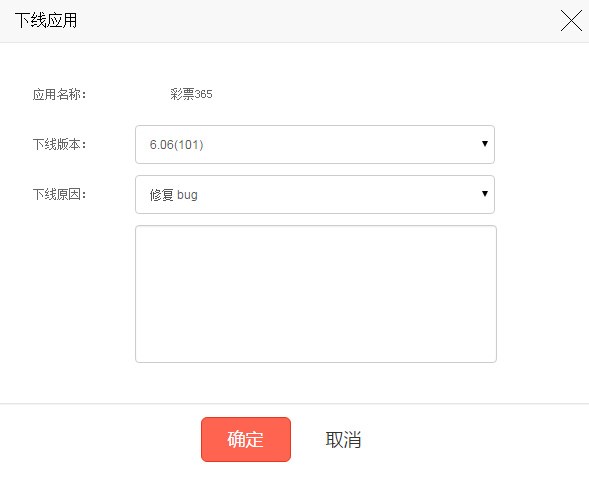Click the 确定 text on the red button
The width and height of the screenshot is (589, 477).
[245, 439]
